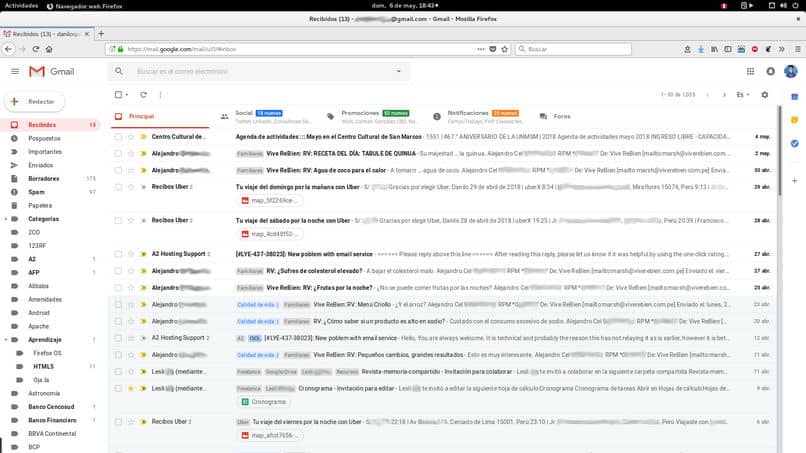The width and height of the screenshot is (806, 453).
Task: Click the search magnifier icon in Gmail
Action: pos(119,71)
